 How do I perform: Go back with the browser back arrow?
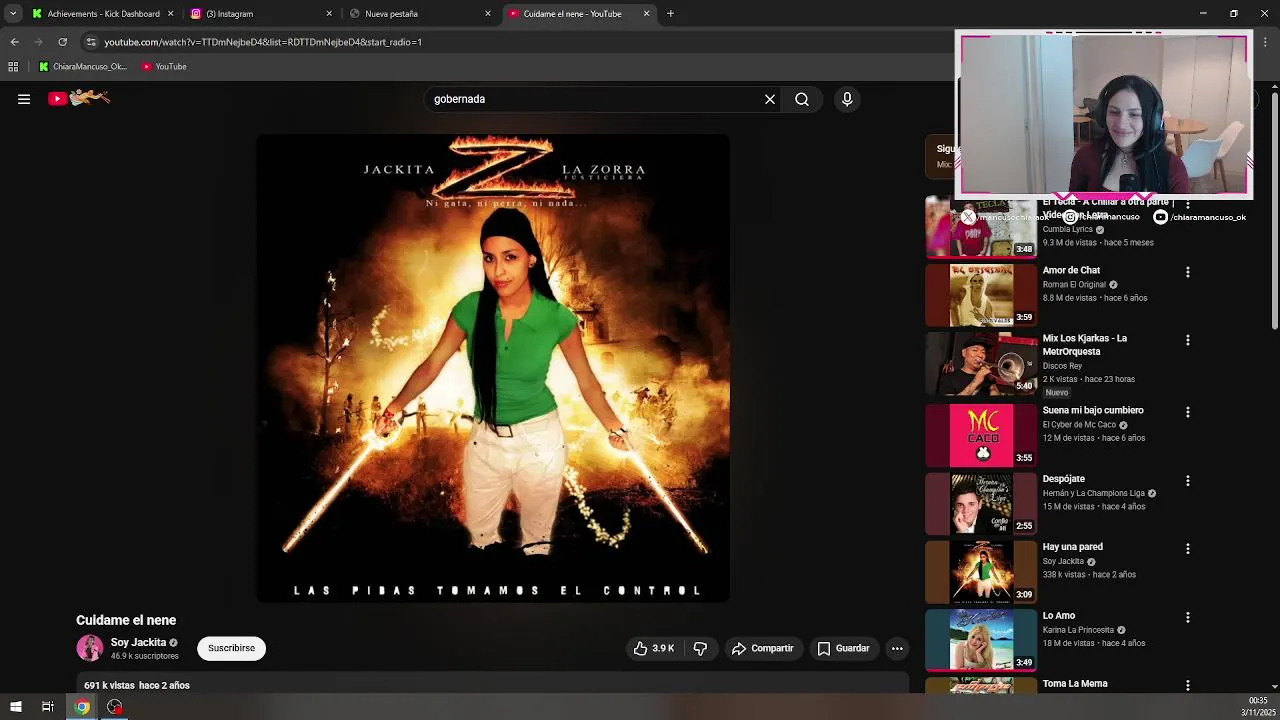click(x=14, y=42)
